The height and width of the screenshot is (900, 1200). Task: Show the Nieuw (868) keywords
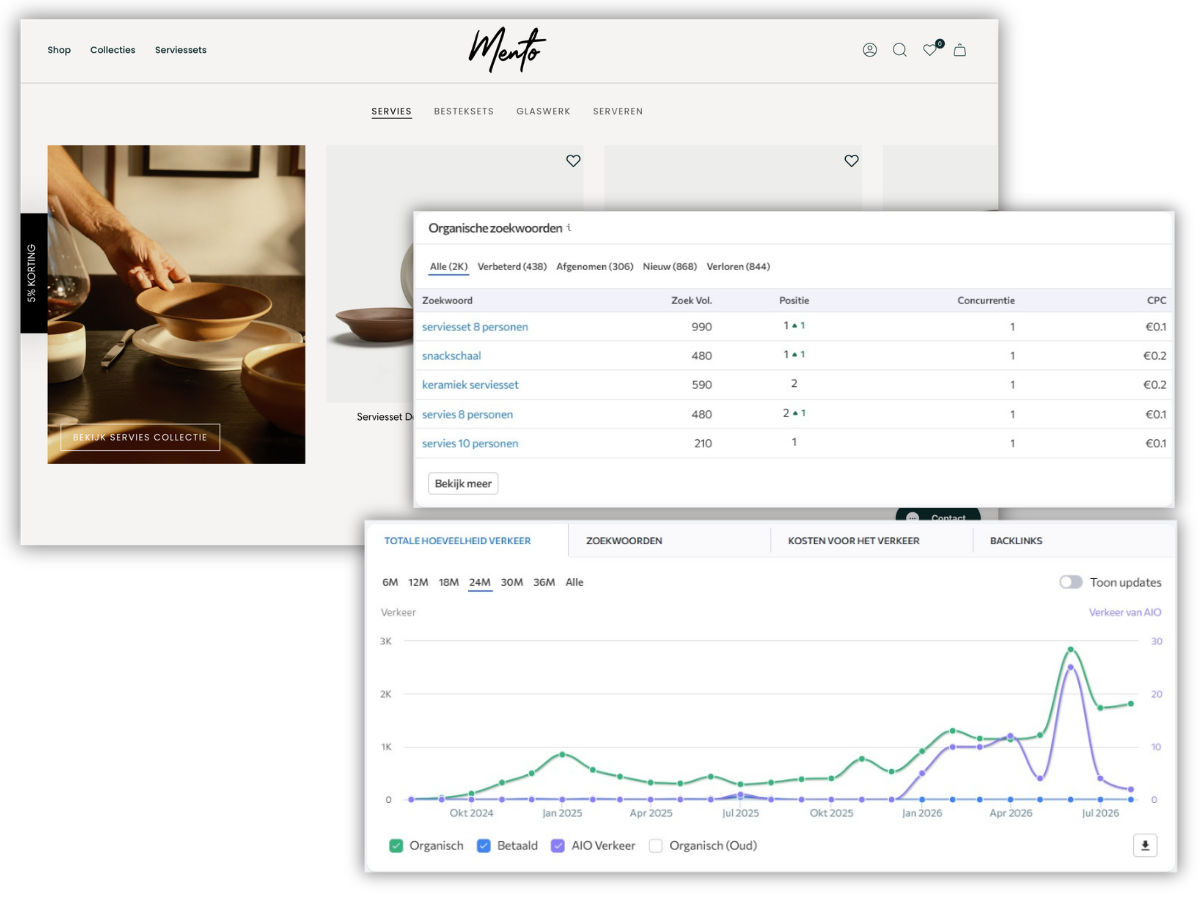(x=670, y=267)
